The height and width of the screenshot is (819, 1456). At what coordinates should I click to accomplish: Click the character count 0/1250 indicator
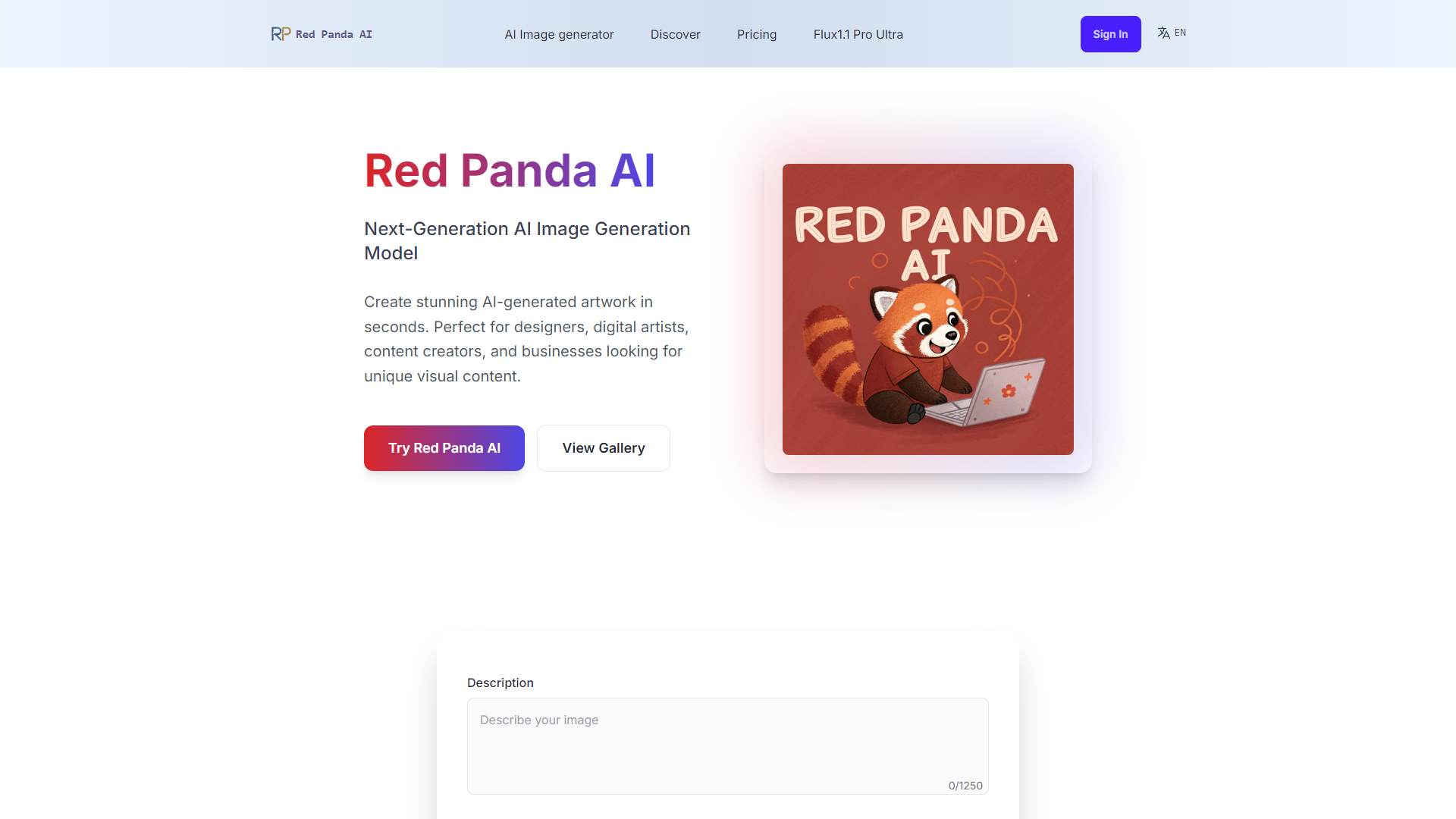tap(962, 785)
